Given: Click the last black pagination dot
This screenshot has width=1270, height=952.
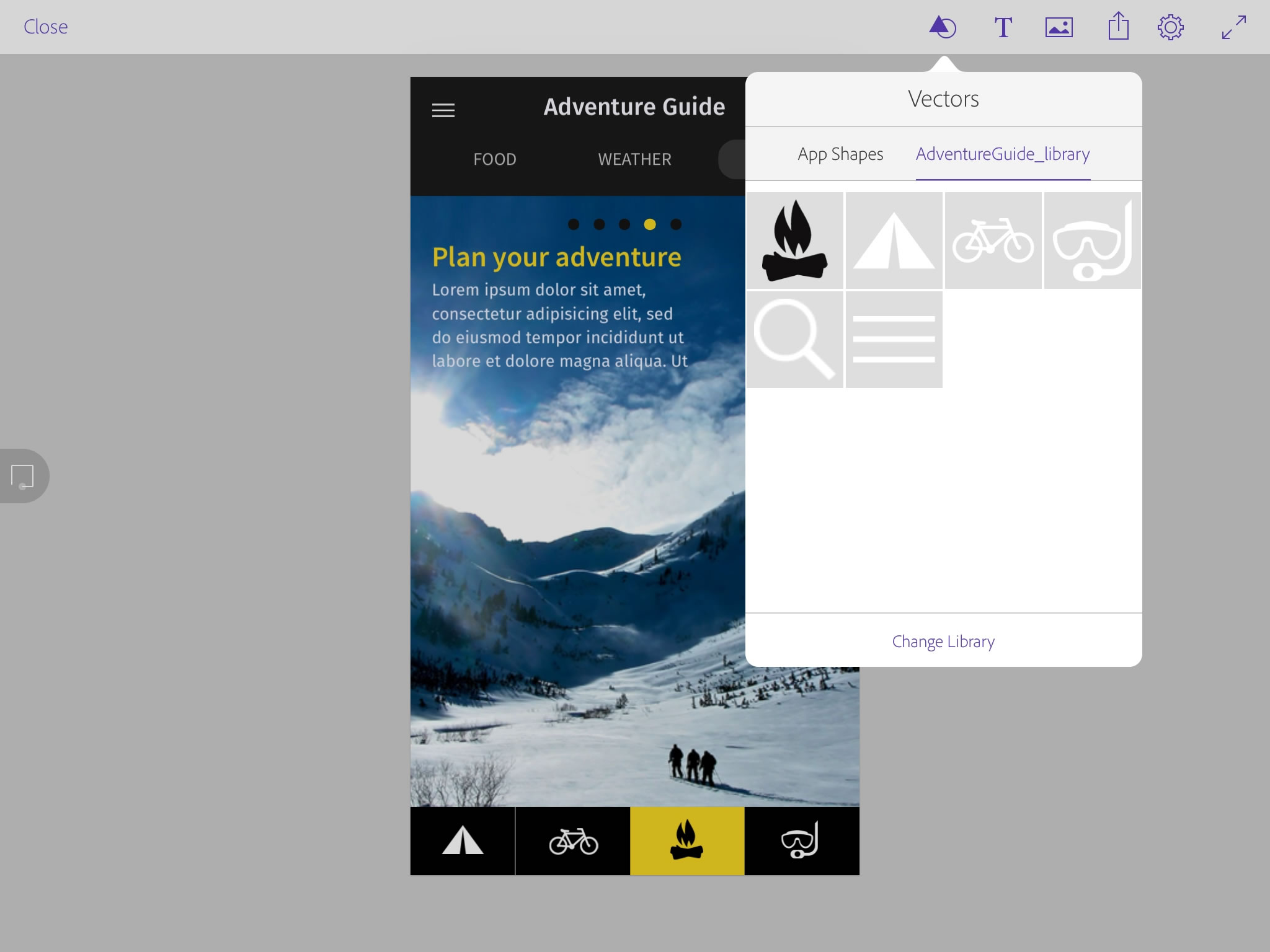Looking at the screenshot, I should [676, 224].
